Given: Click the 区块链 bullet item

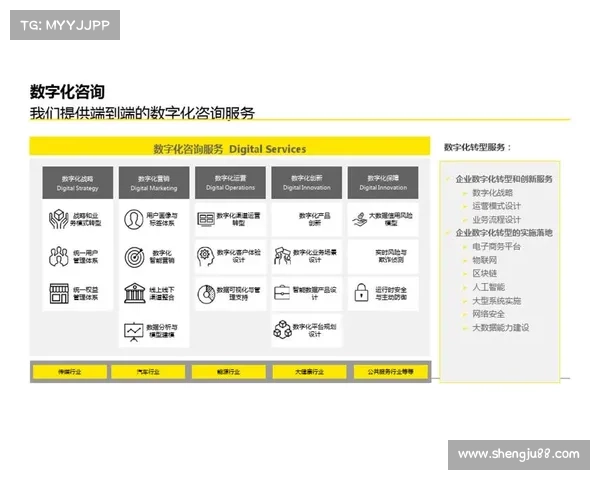Looking at the screenshot, I should (484, 273).
